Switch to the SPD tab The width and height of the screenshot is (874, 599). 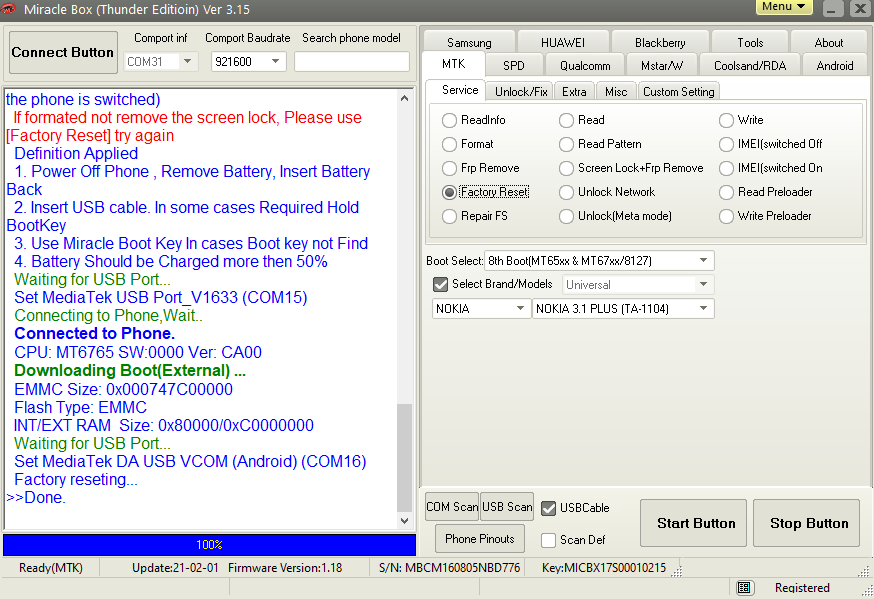[x=513, y=66]
